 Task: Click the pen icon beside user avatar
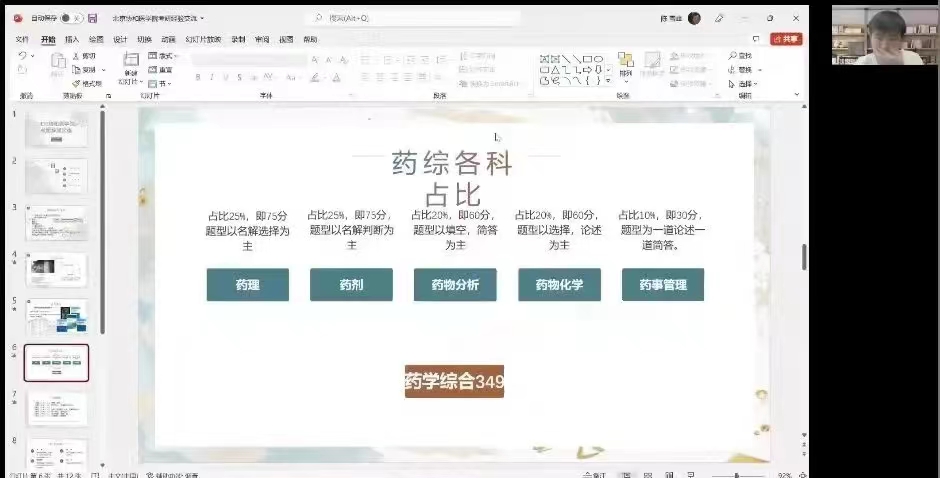pos(719,18)
